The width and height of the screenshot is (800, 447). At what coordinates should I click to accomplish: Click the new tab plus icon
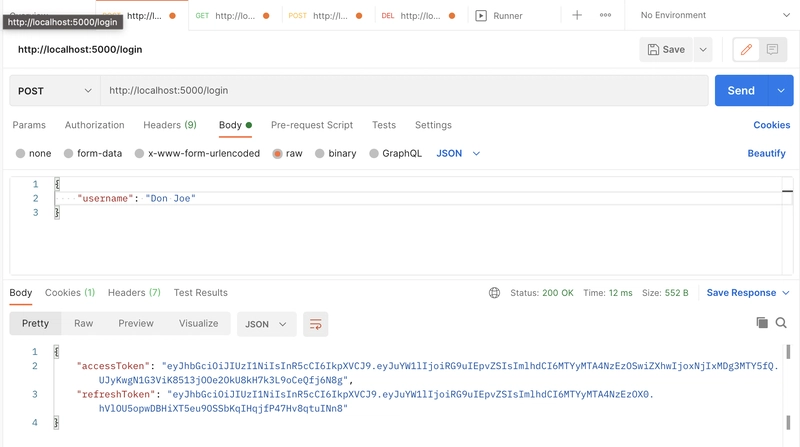point(577,15)
